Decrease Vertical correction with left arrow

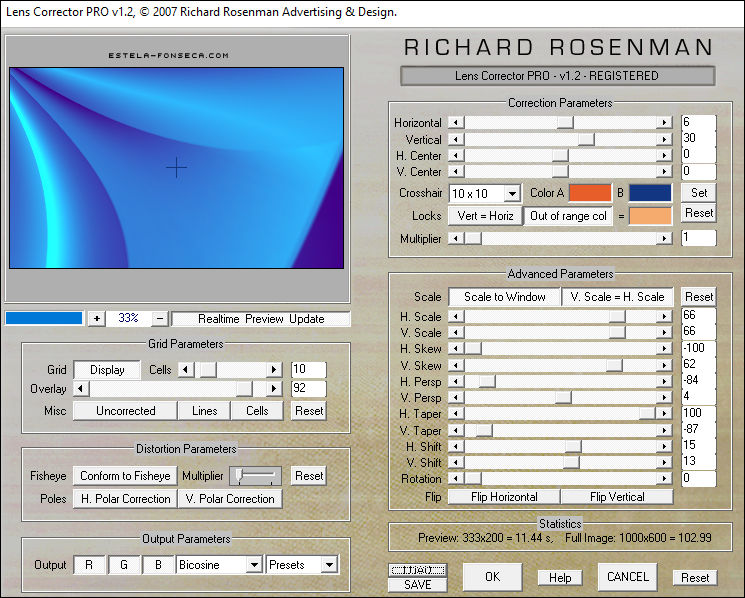tap(456, 139)
